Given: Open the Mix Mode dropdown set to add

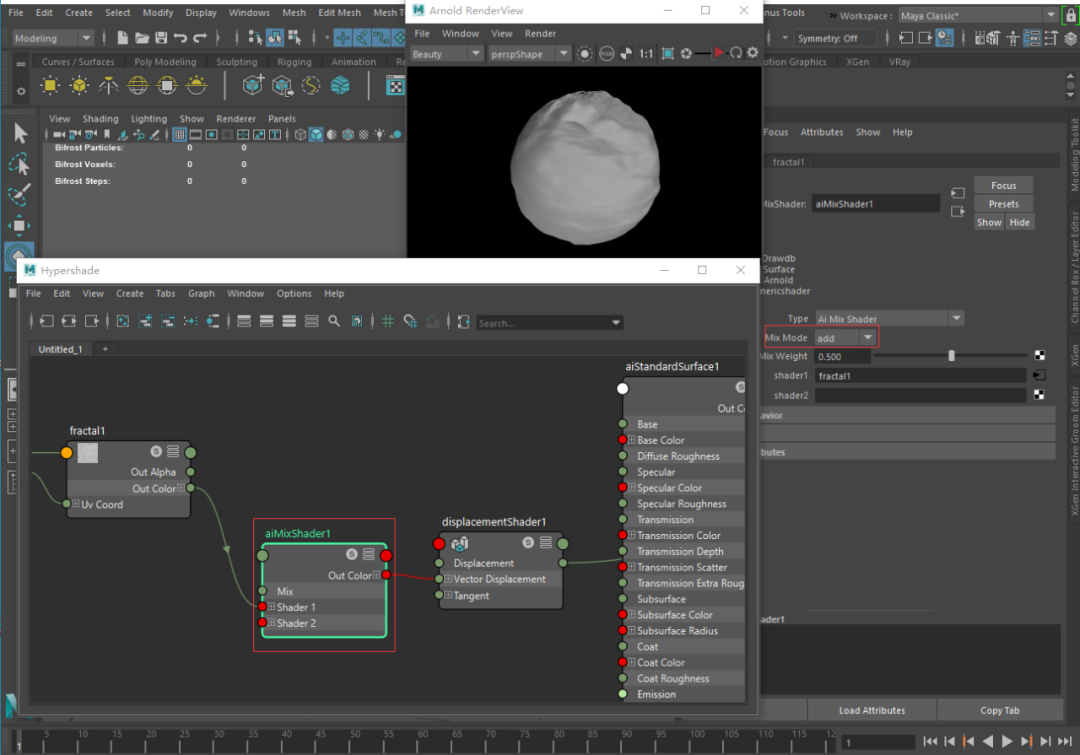Looking at the screenshot, I should coord(845,338).
